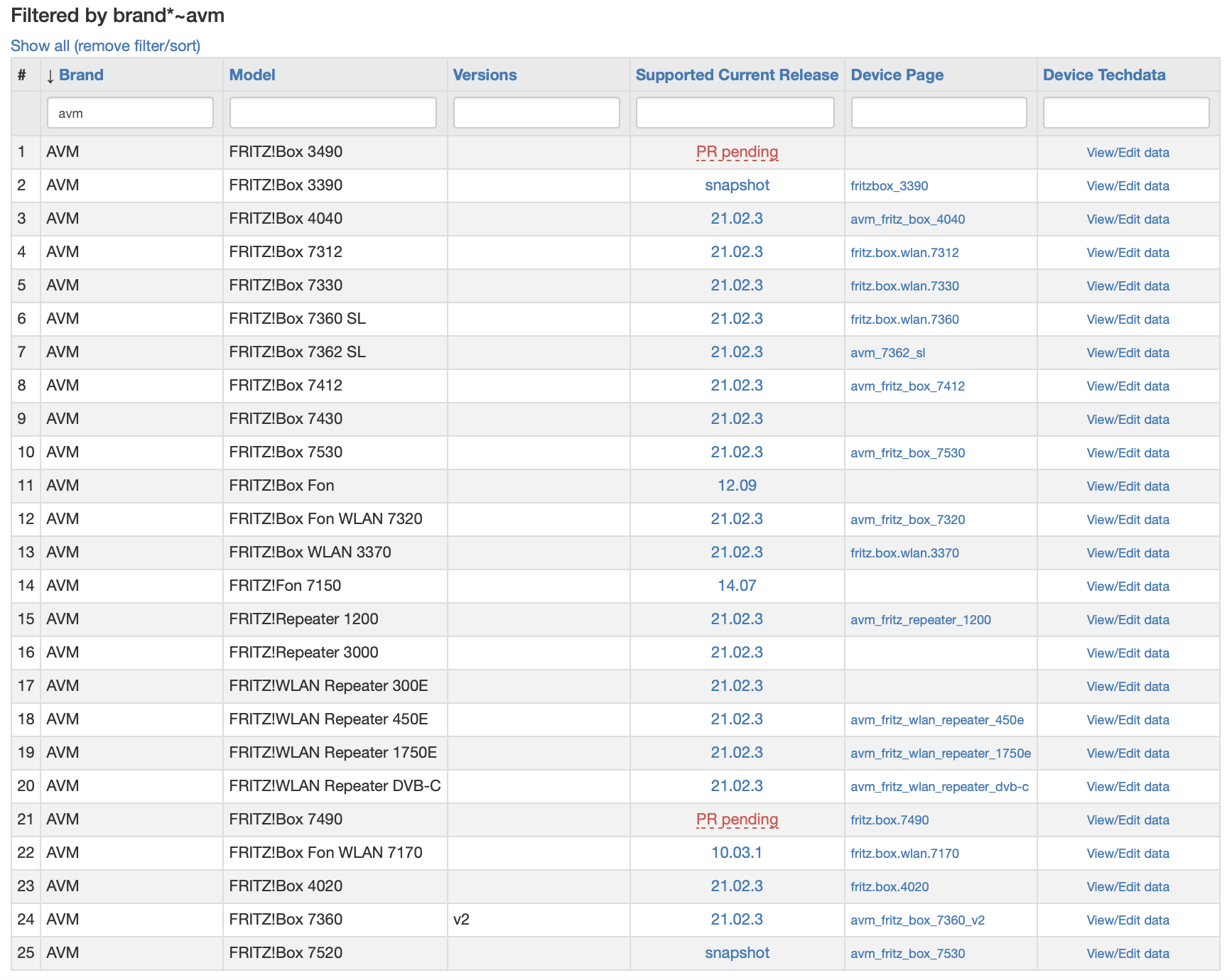This screenshot has height=980, width=1232.
Task: Open avm_fritz_box_7360_v2 device page
Action: (917, 920)
